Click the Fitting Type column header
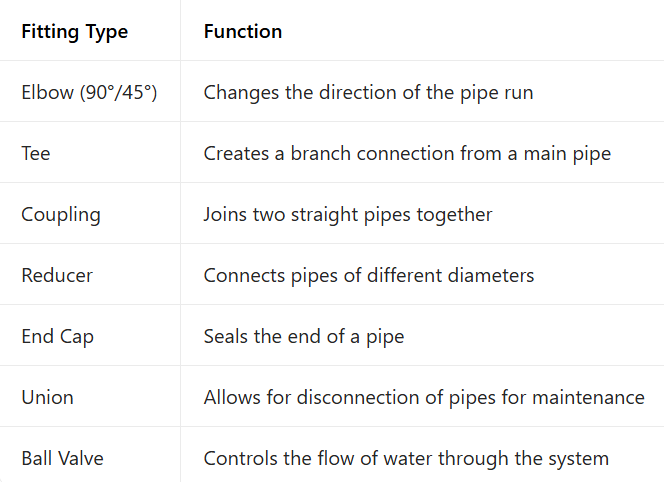Viewport: 664px width, 482px height. (75, 32)
